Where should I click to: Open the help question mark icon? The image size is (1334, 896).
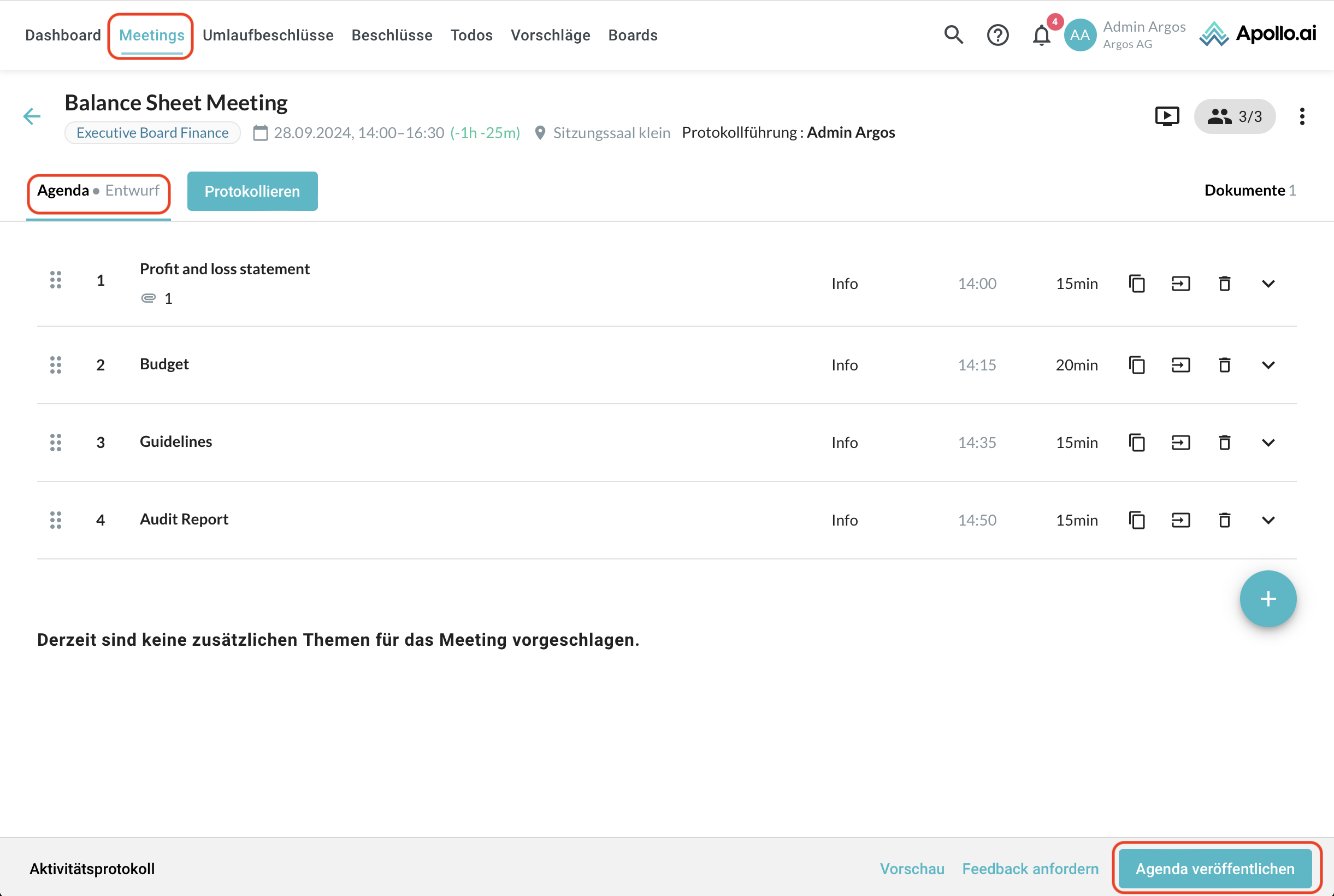click(x=997, y=35)
